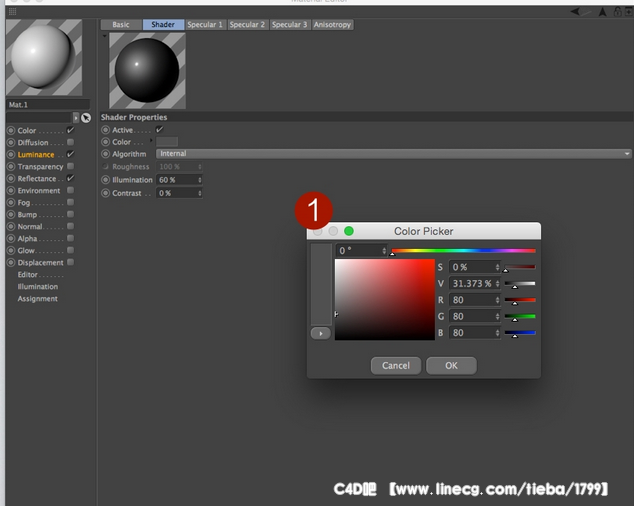Screen dimensions: 634x506
Task: Click the animation dot beside Displacement channel
Action: [x=11, y=263]
